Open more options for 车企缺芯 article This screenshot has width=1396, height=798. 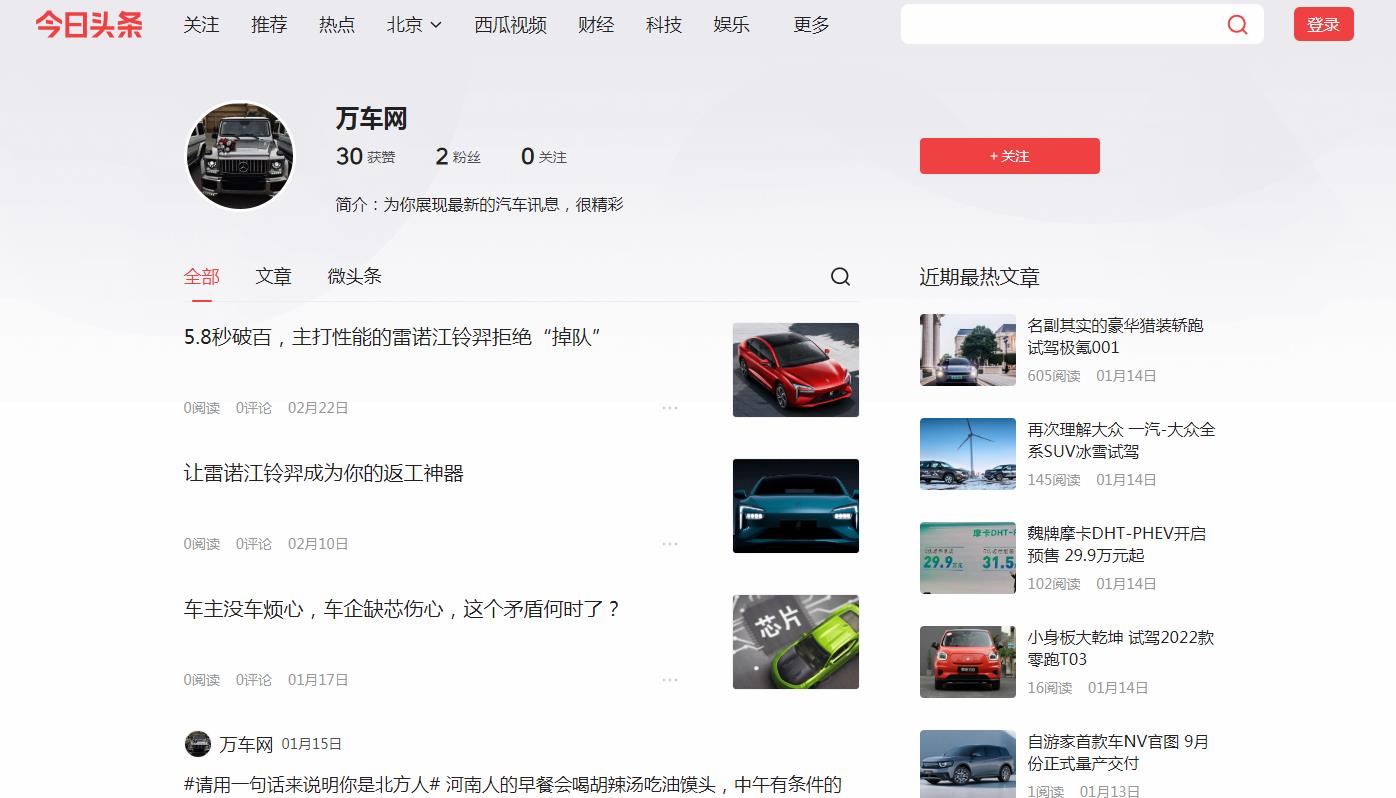[x=670, y=680]
